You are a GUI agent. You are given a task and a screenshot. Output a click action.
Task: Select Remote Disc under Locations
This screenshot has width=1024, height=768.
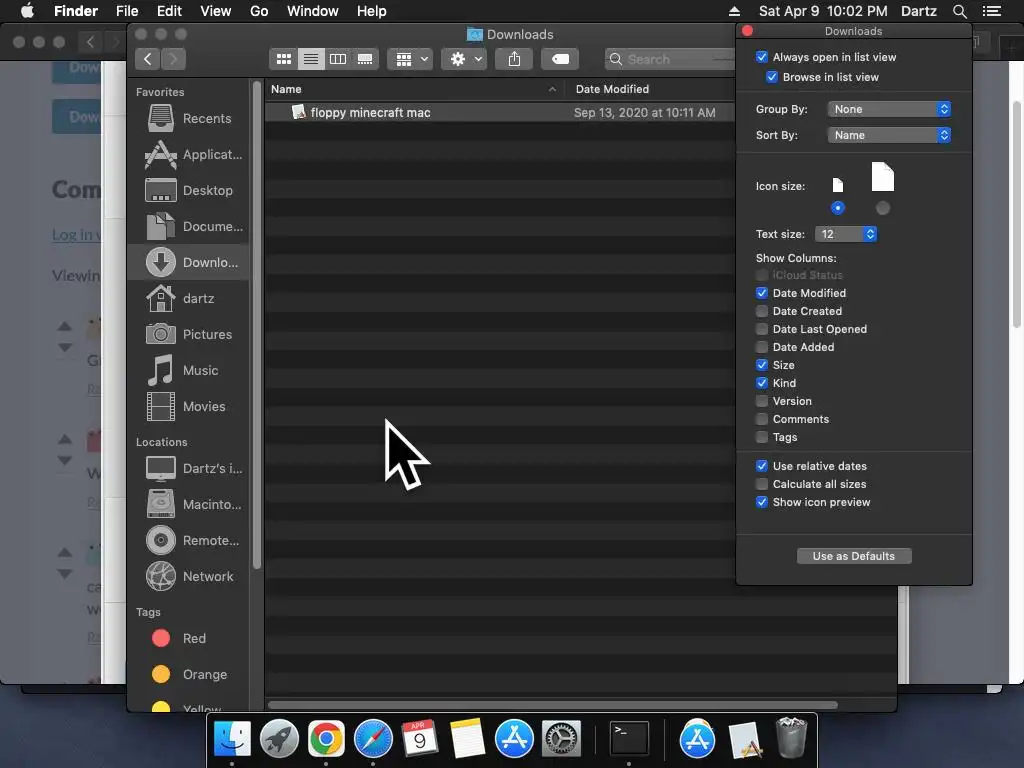[x=189, y=540]
